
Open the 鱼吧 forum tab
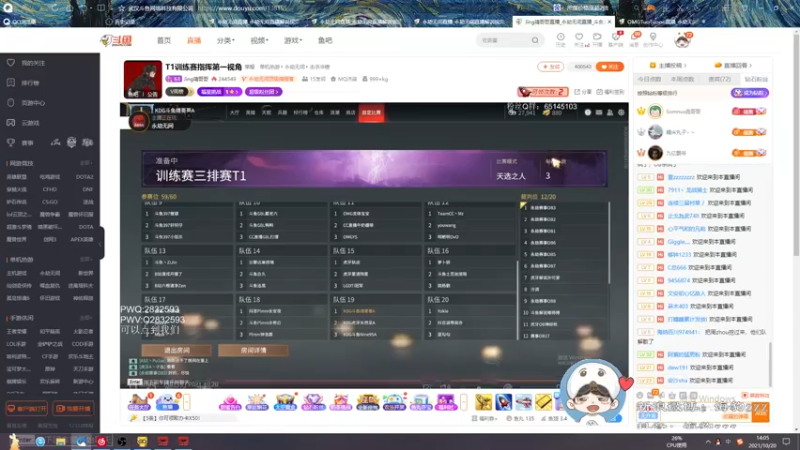[x=325, y=40]
